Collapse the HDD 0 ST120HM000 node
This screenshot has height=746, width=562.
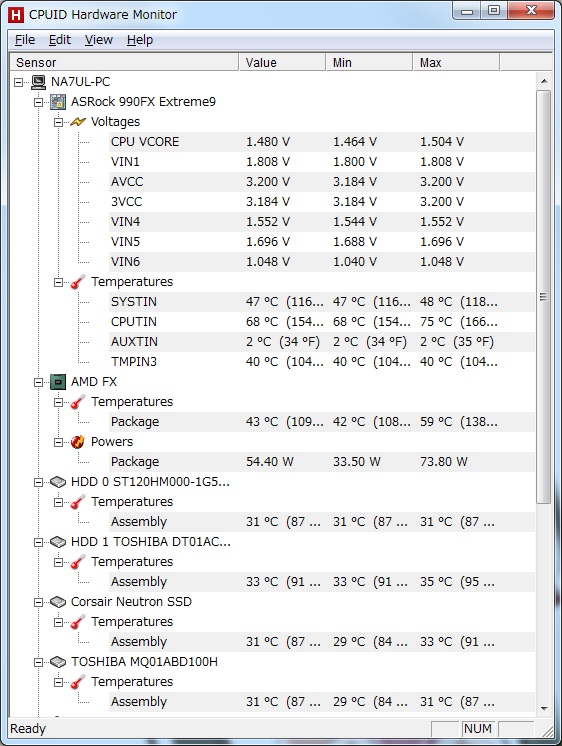(39, 482)
